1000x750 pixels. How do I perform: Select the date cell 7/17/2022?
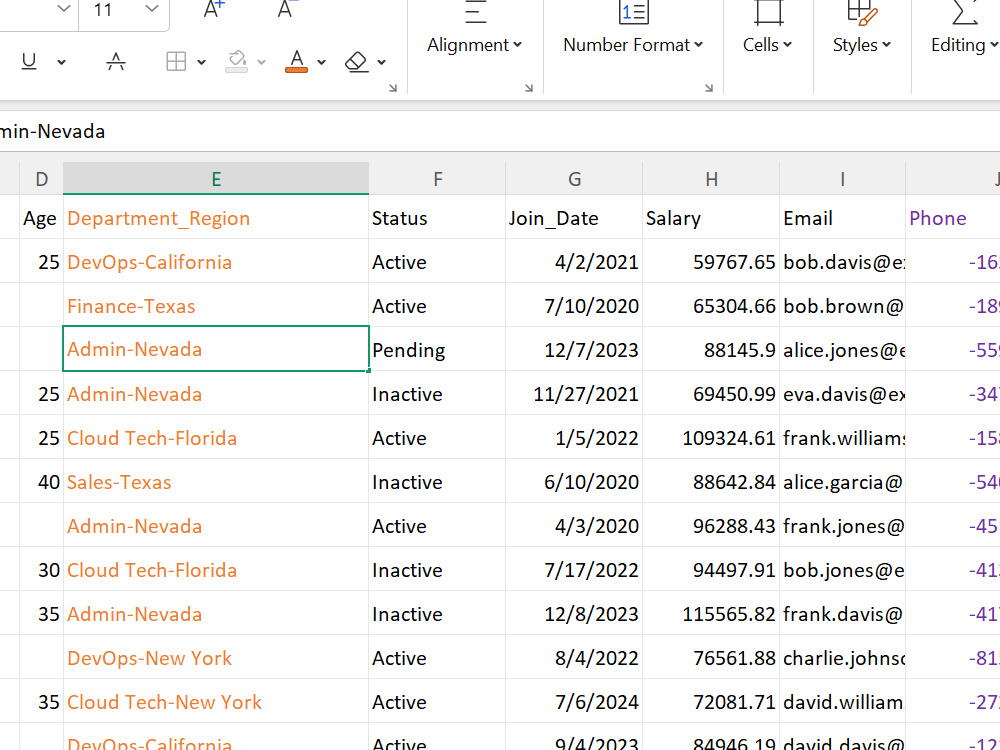pos(575,570)
